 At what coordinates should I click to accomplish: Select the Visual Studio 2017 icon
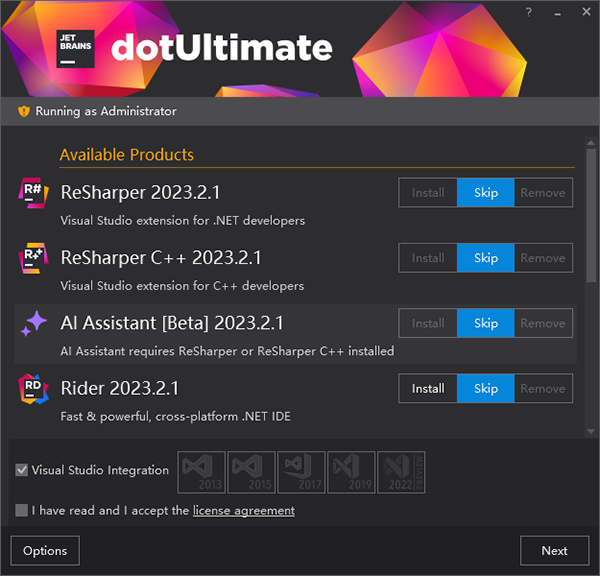coord(301,471)
